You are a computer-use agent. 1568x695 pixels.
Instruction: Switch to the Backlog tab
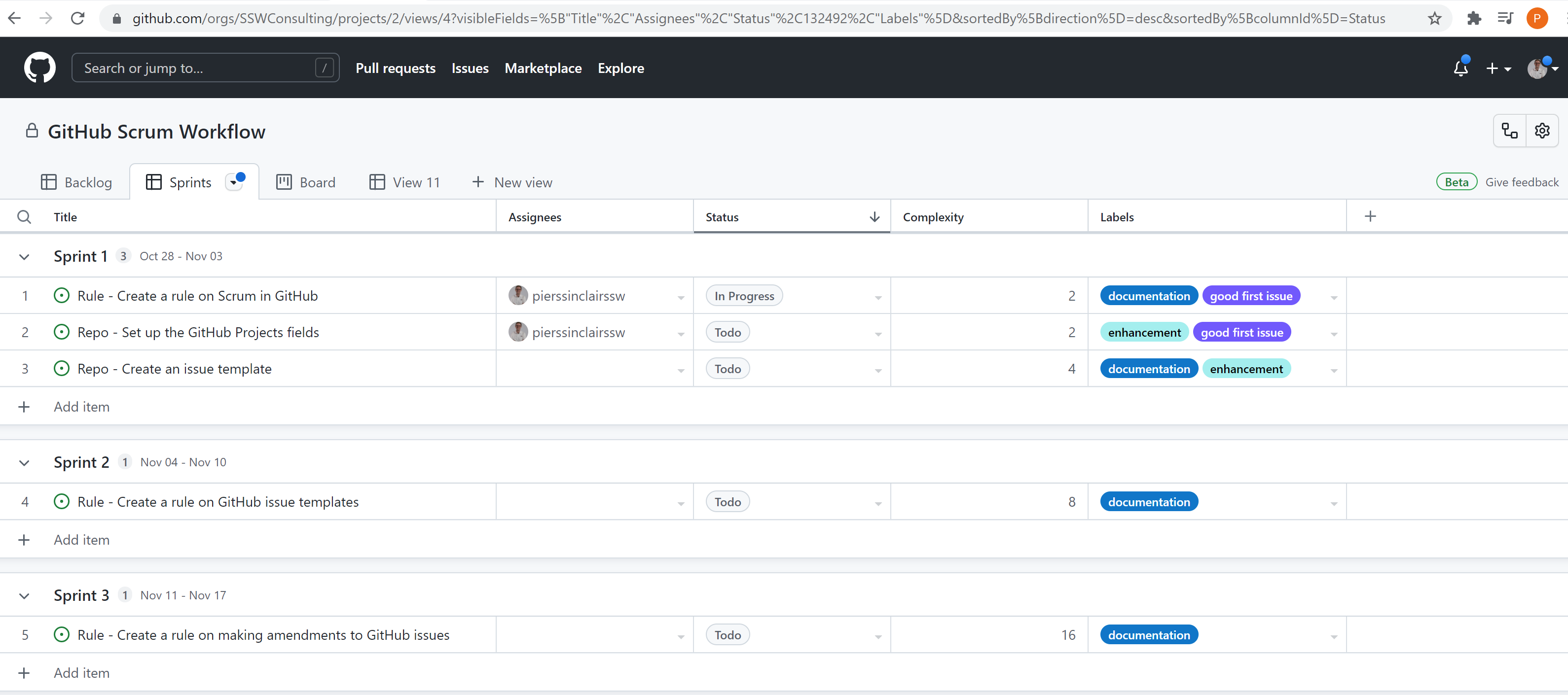pyautogui.click(x=76, y=182)
